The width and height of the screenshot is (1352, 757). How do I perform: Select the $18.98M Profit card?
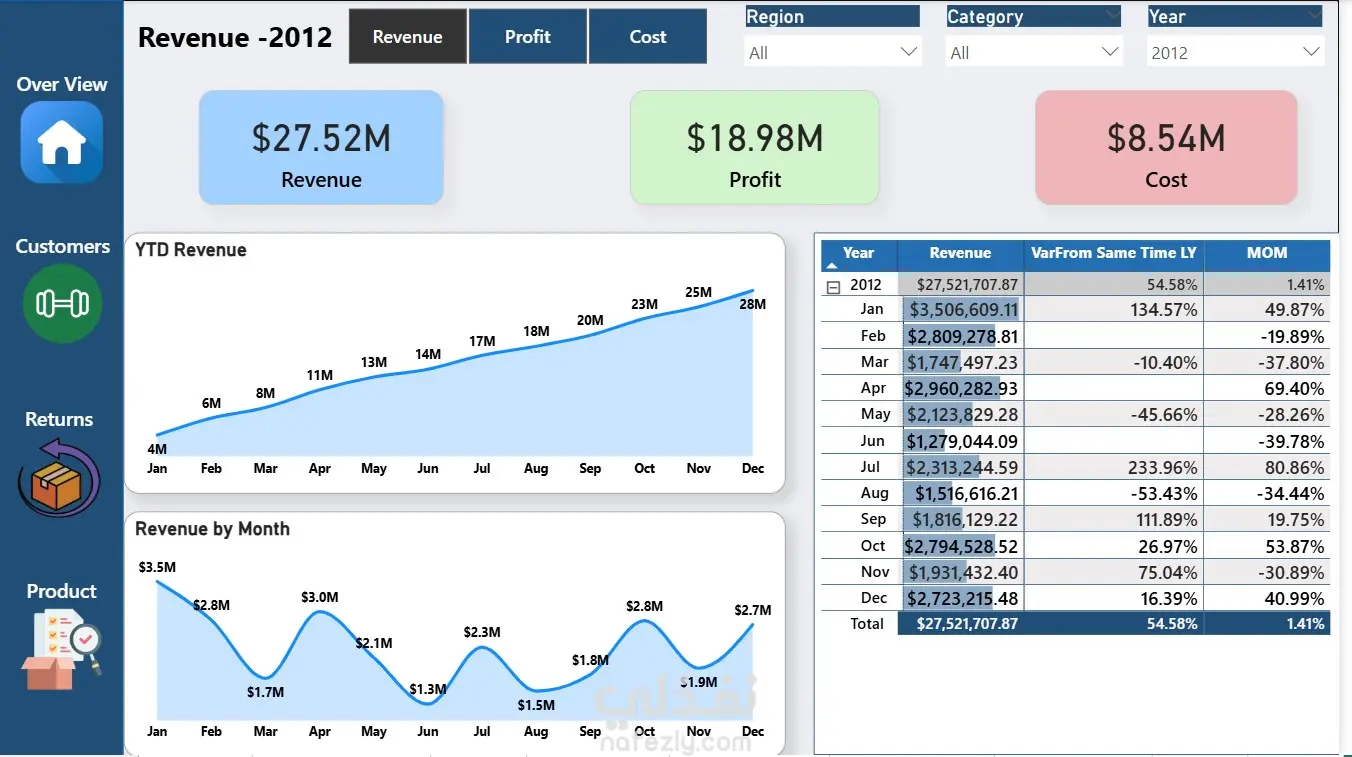[x=755, y=148]
